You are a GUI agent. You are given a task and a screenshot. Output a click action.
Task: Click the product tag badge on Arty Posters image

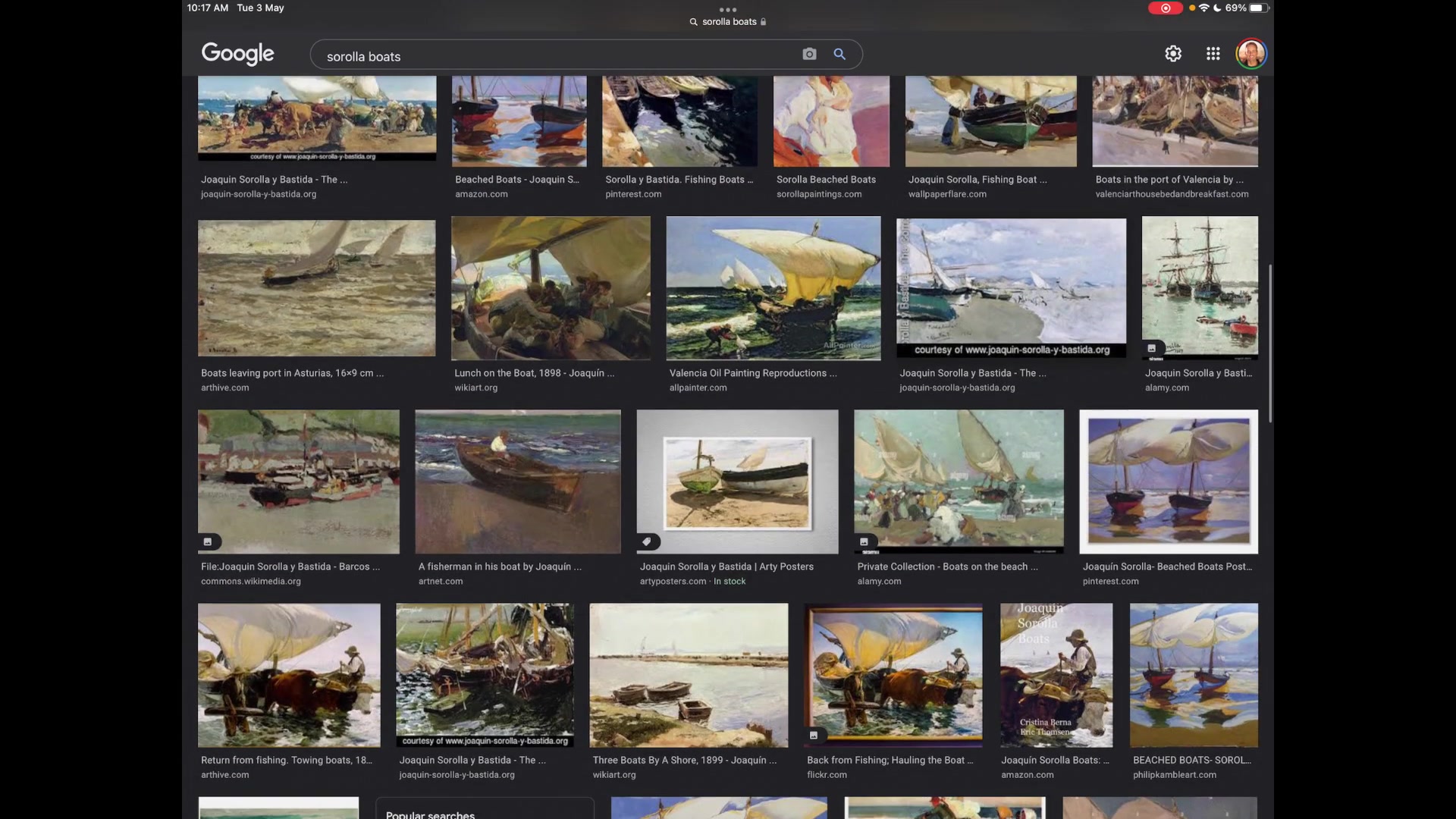[647, 541]
